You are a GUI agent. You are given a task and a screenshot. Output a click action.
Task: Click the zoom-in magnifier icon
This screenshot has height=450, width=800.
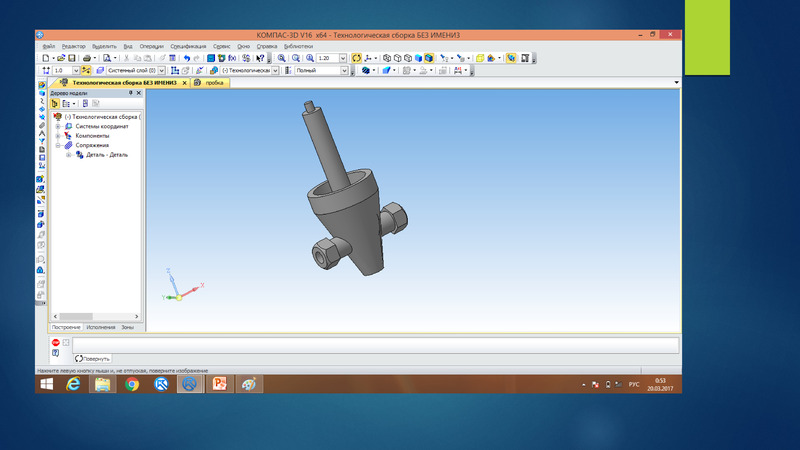(282, 58)
